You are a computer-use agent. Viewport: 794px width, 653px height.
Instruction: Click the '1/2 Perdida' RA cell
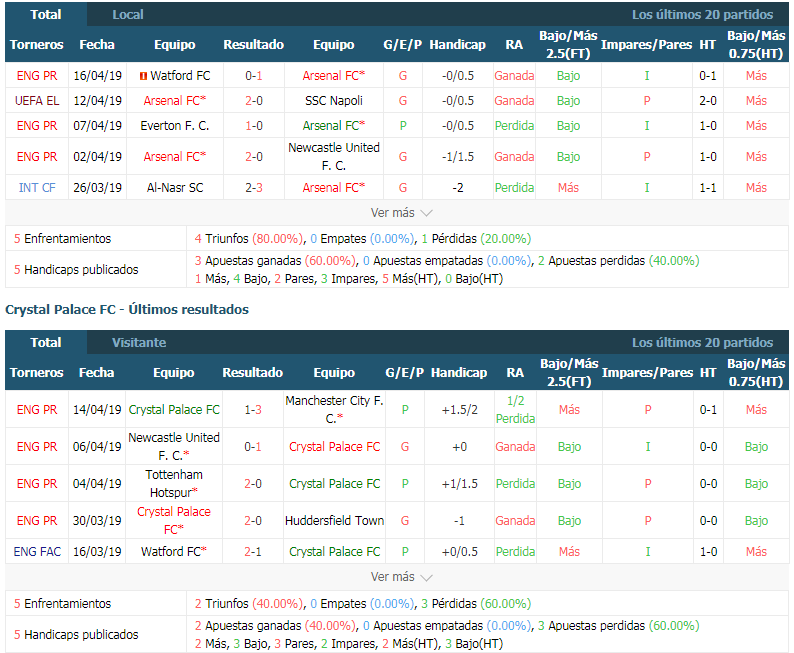pos(515,409)
